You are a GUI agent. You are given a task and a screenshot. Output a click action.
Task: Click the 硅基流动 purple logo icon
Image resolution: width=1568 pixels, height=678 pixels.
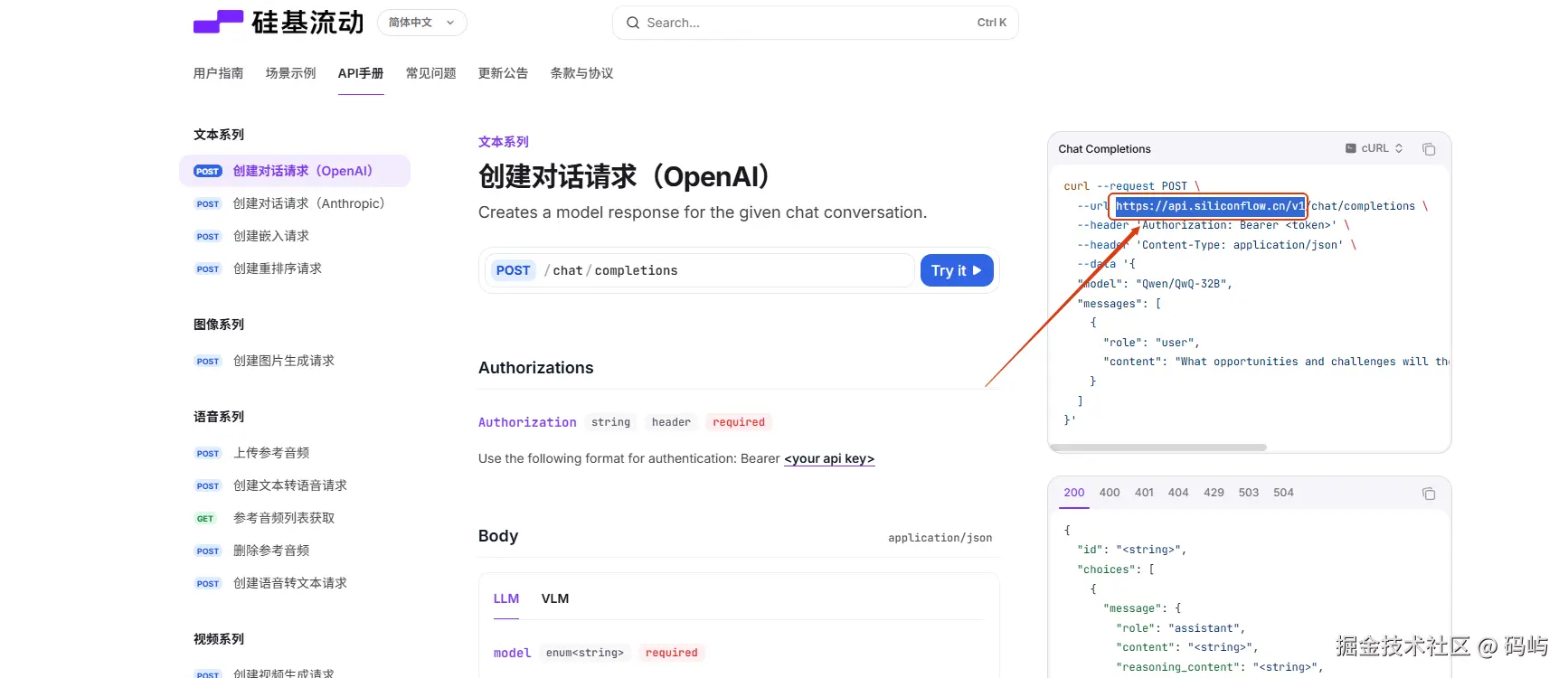click(x=218, y=22)
